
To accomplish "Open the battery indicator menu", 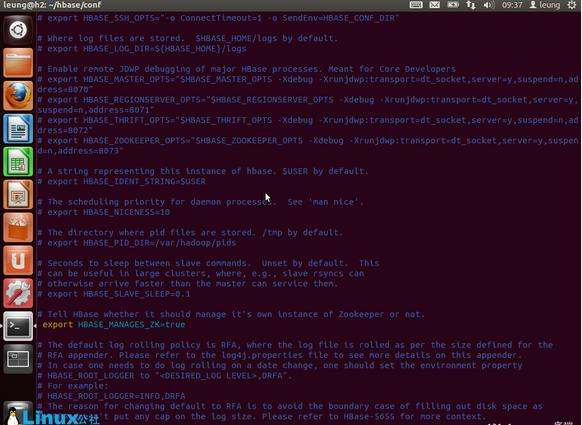I will pos(453,5).
